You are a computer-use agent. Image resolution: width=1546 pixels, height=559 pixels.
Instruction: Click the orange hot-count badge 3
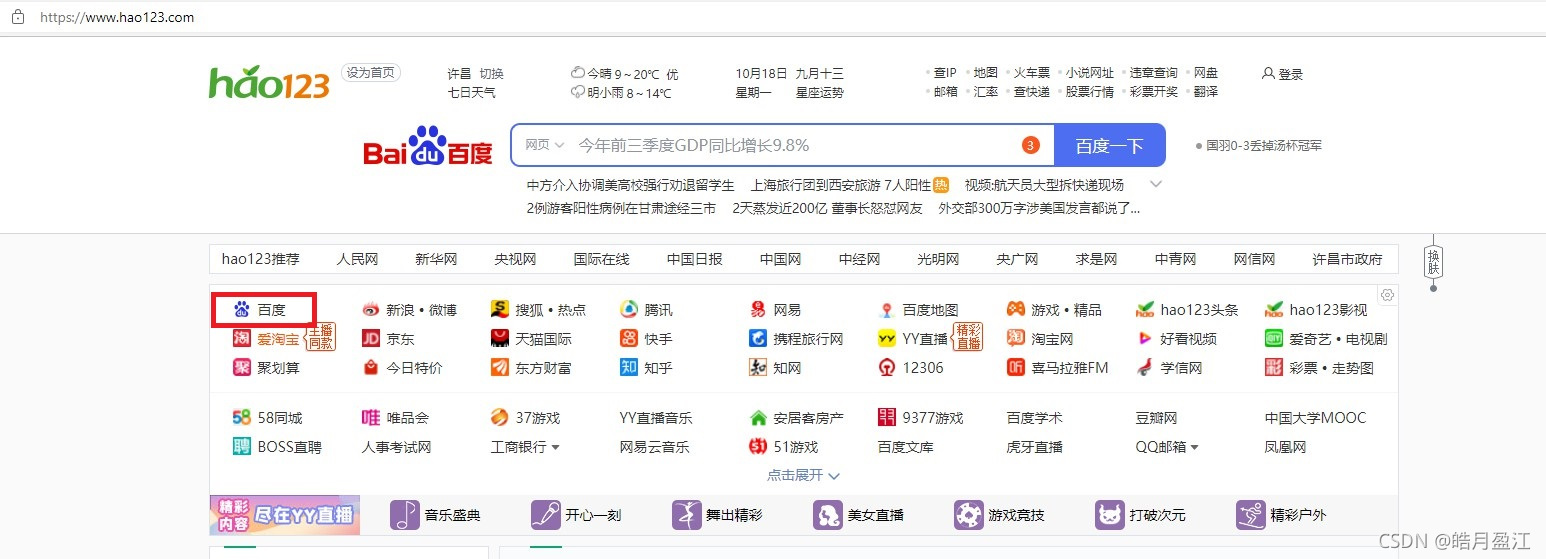1031,146
